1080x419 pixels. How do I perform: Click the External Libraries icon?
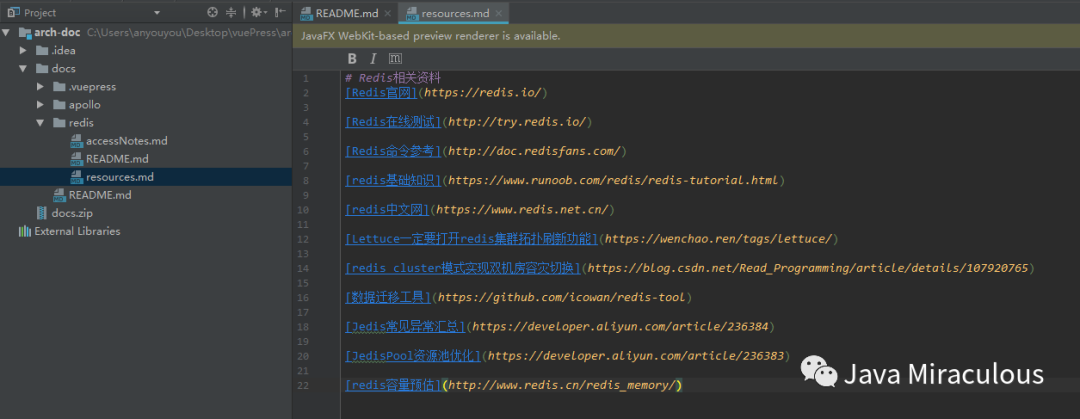point(25,231)
